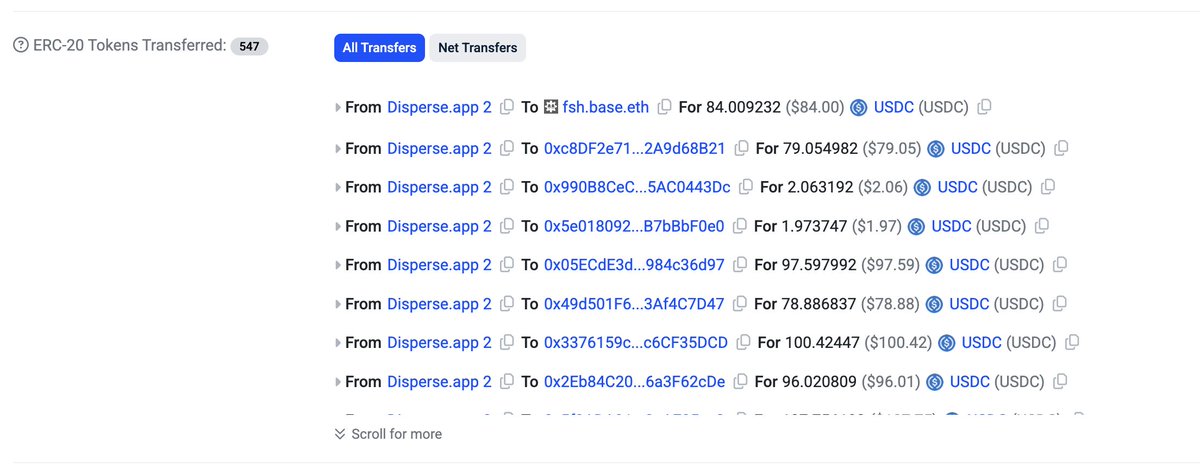This screenshot has width=1200, height=473.
Task: Copy USDC token address in 1.973747 row
Action: click(1042, 226)
